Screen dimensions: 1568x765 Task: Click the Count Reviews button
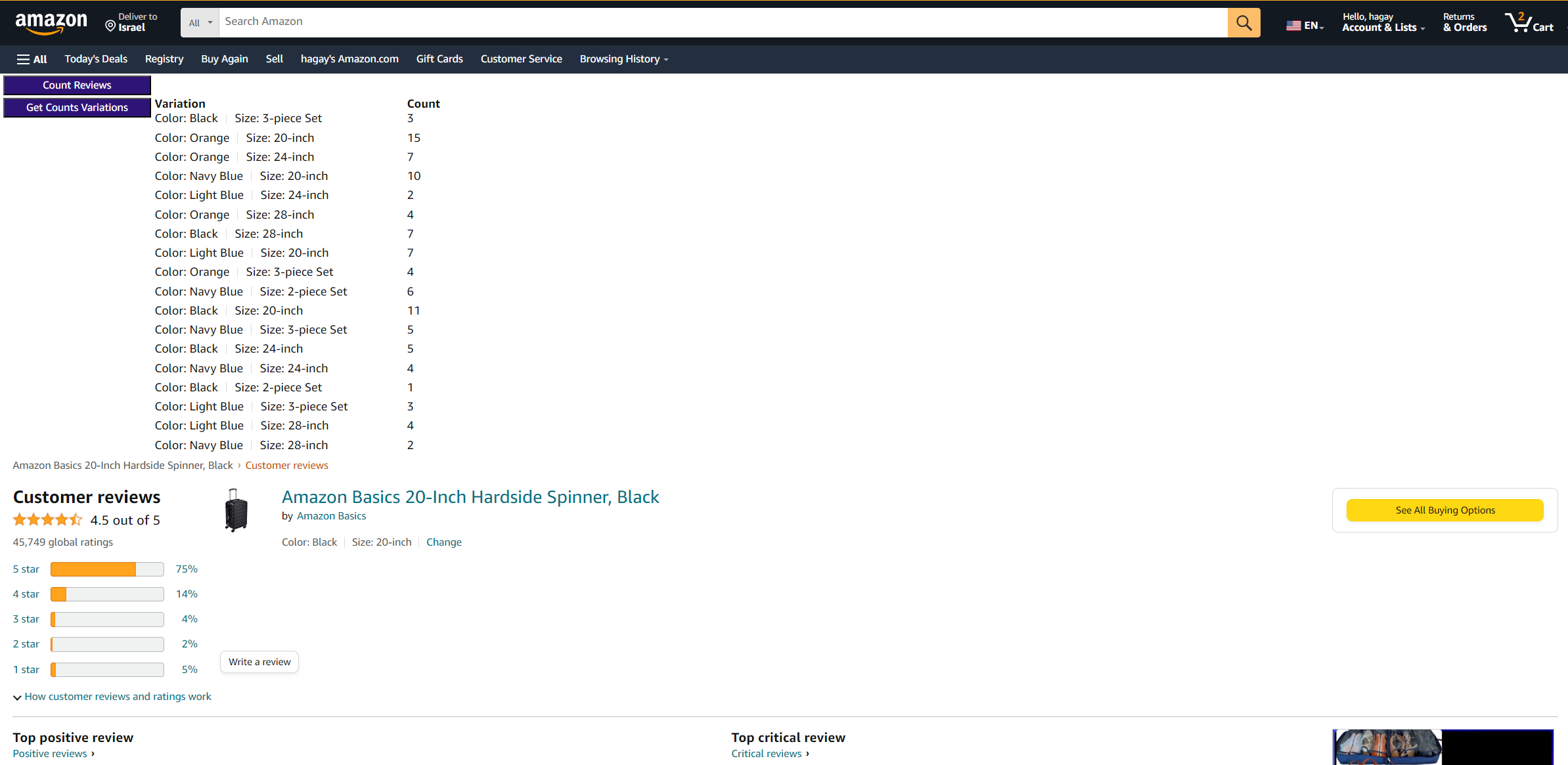77,85
